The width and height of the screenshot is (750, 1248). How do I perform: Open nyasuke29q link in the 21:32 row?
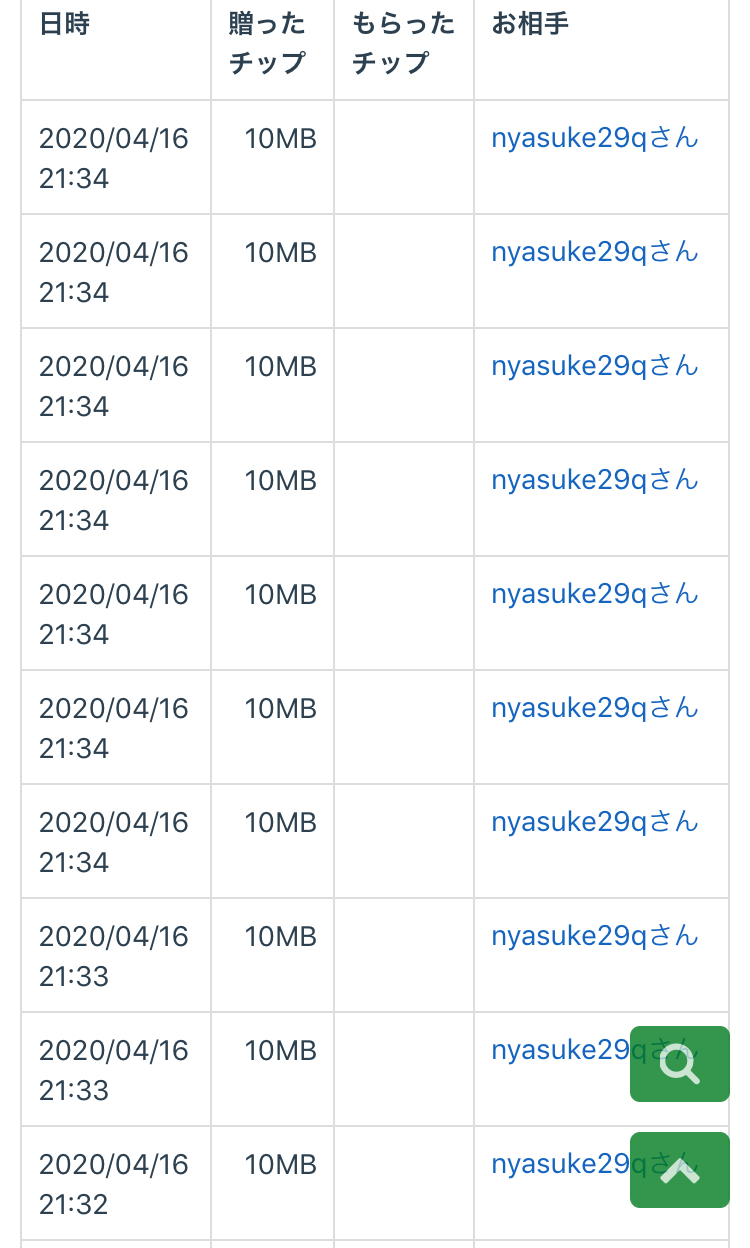[x=558, y=1164]
